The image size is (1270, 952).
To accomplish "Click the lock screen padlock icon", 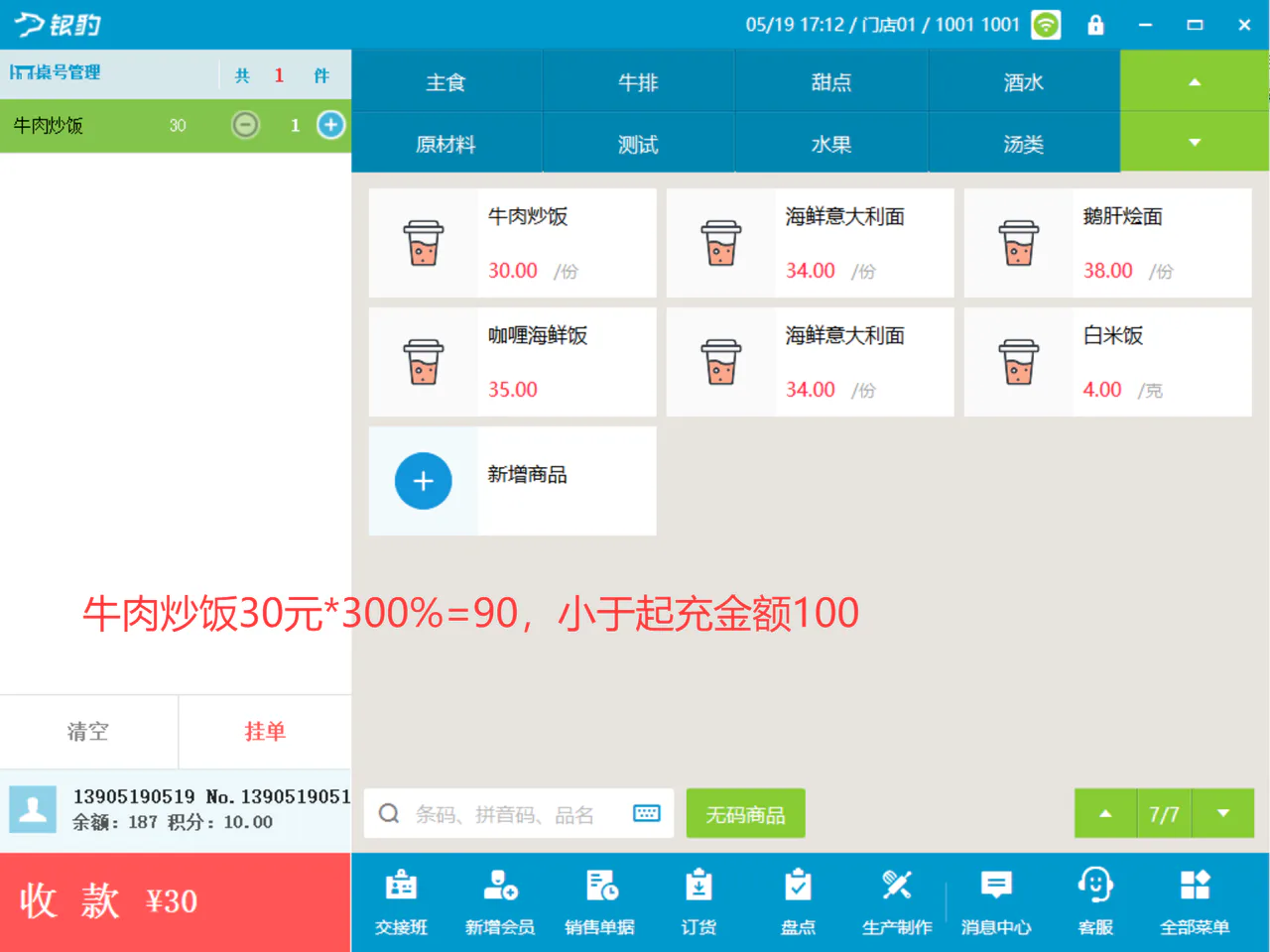I will pos(1095,25).
